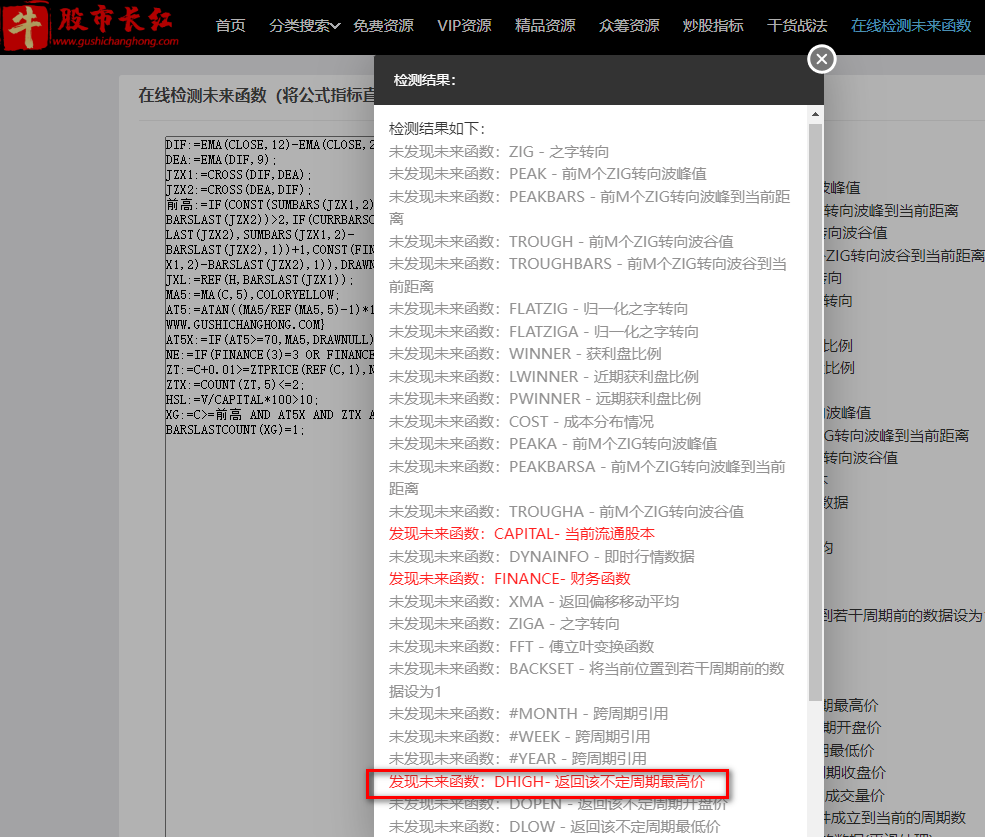
Task: Click the COST - 成本分布情况 line
Action: coord(521,421)
